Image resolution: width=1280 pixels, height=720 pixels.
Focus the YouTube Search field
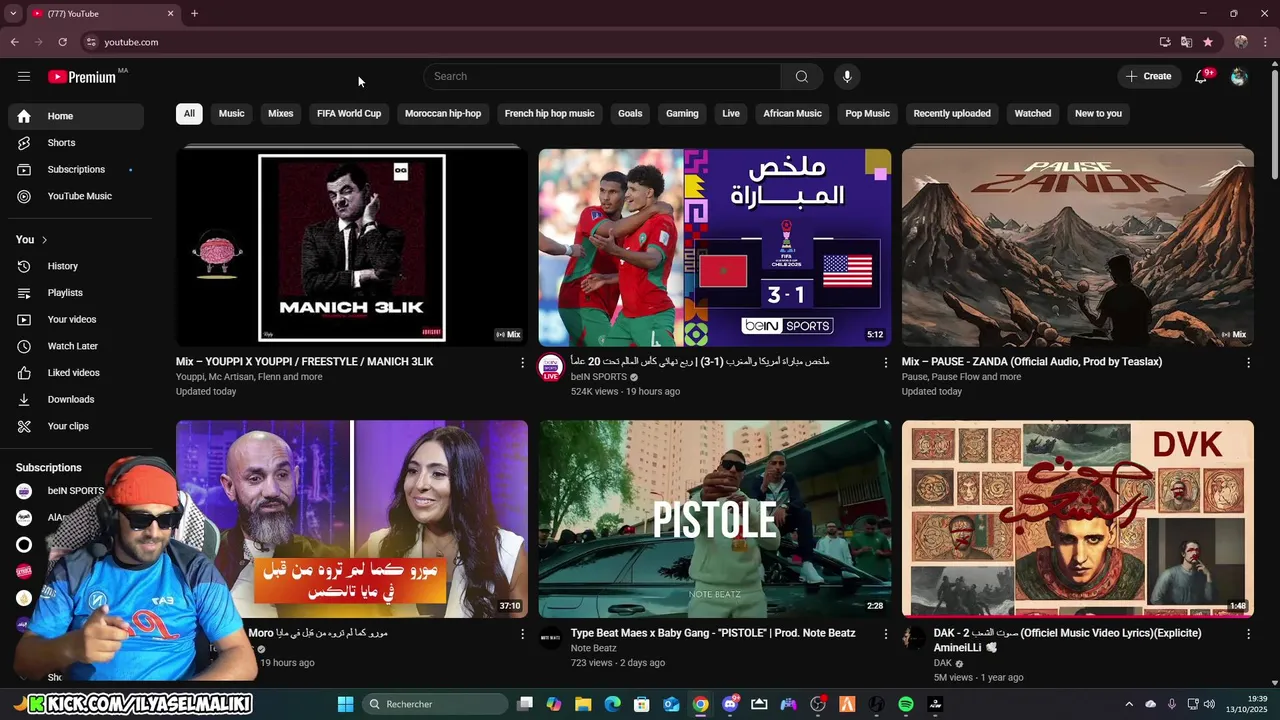click(602, 76)
